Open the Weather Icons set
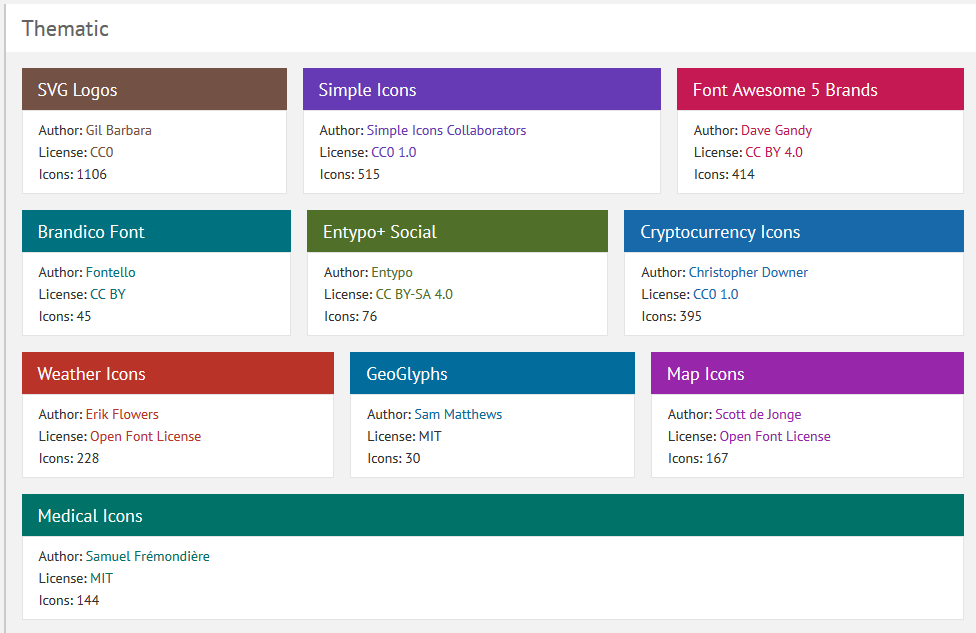The image size is (976, 633). click(178, 373)
